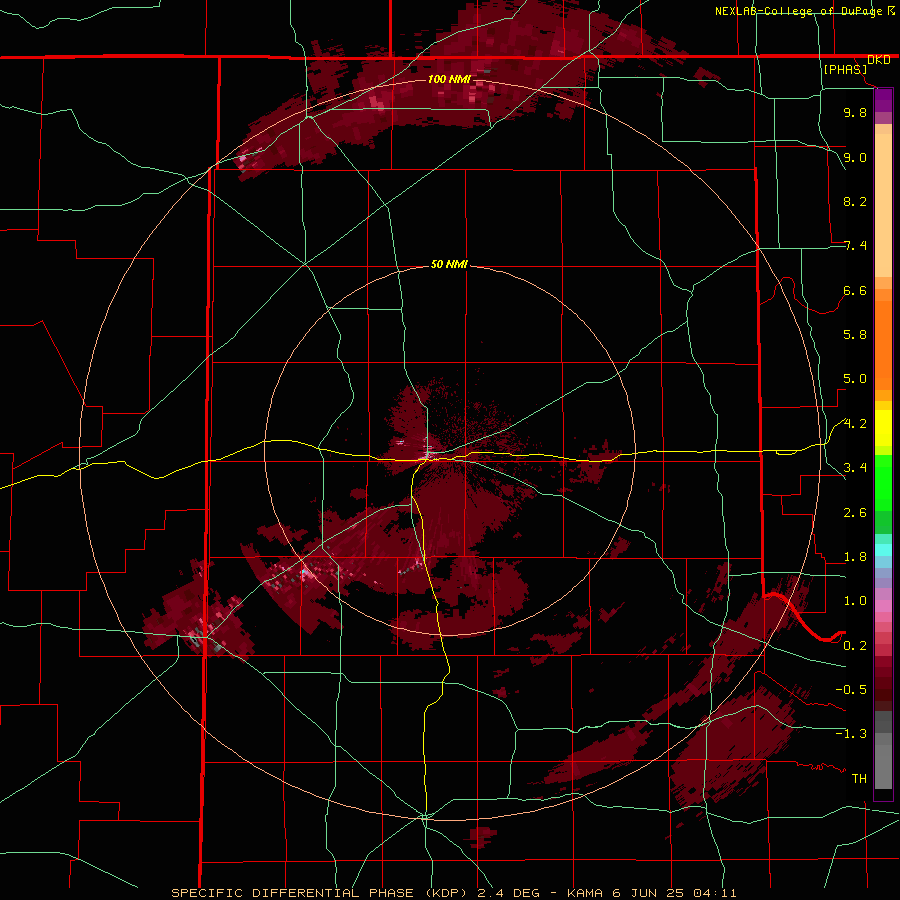Click the 100 NMI range ring label

click(449, 79)
